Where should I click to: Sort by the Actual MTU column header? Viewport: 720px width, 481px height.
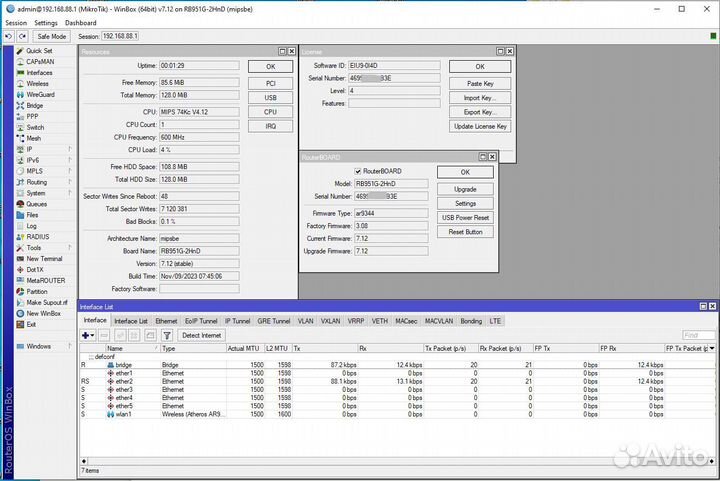tap(245, 348)
